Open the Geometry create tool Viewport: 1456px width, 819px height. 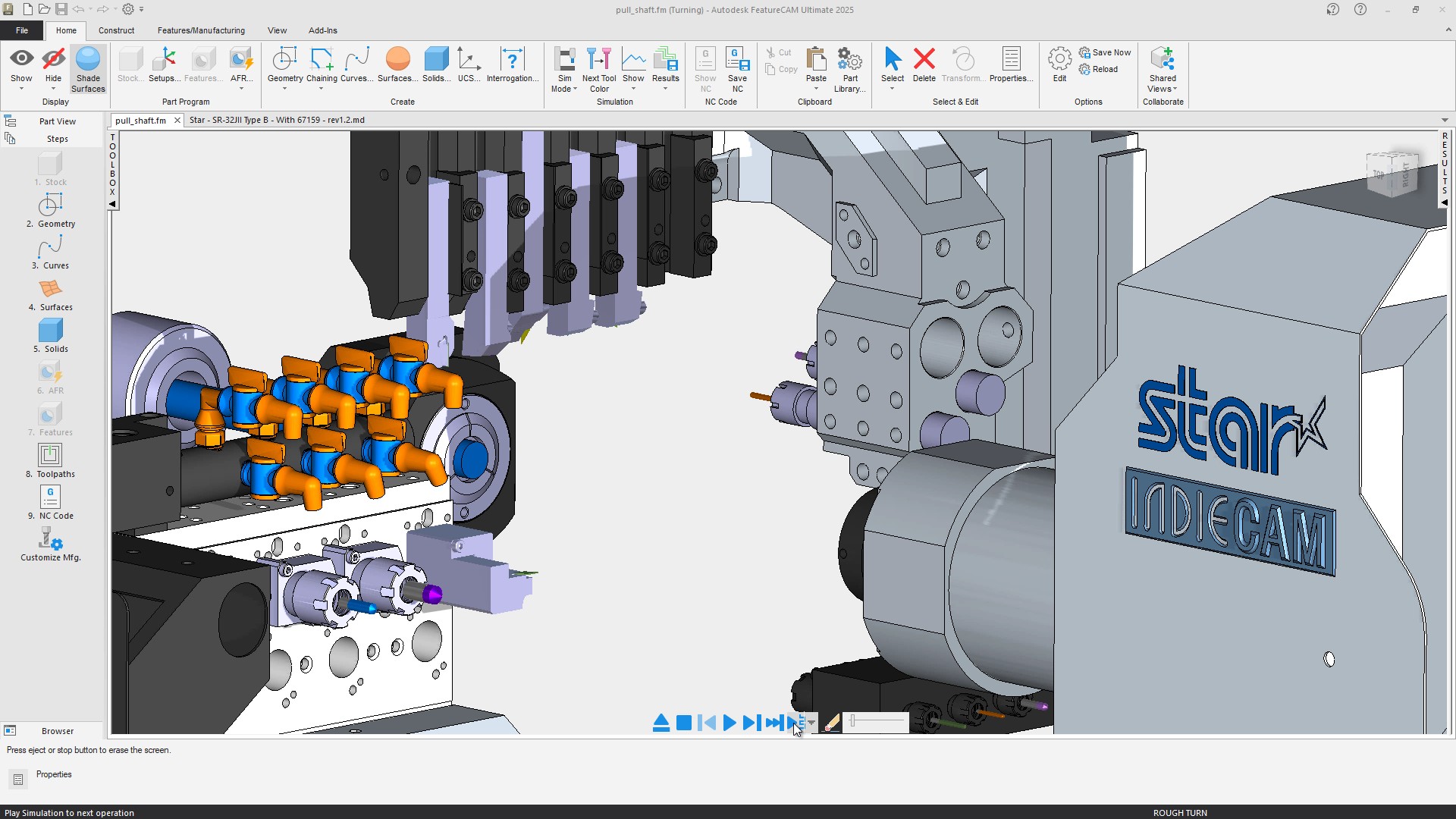(285, 64)
